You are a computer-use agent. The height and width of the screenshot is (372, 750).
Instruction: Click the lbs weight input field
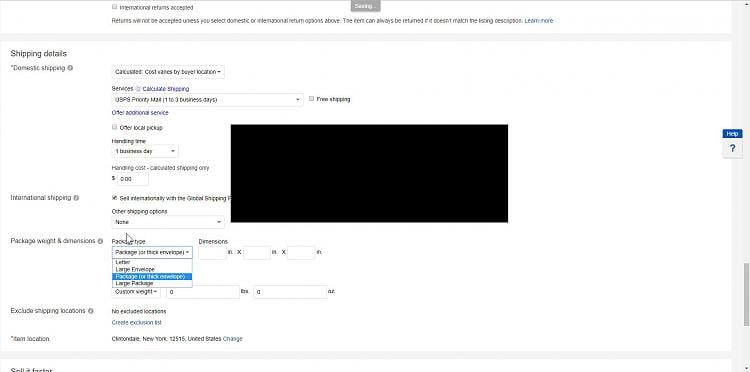[x=203, y=292]
